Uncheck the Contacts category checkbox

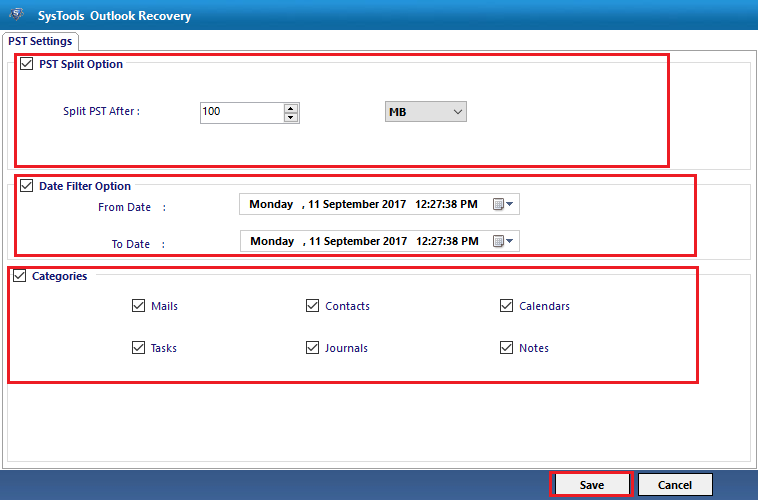click(312, 306)
